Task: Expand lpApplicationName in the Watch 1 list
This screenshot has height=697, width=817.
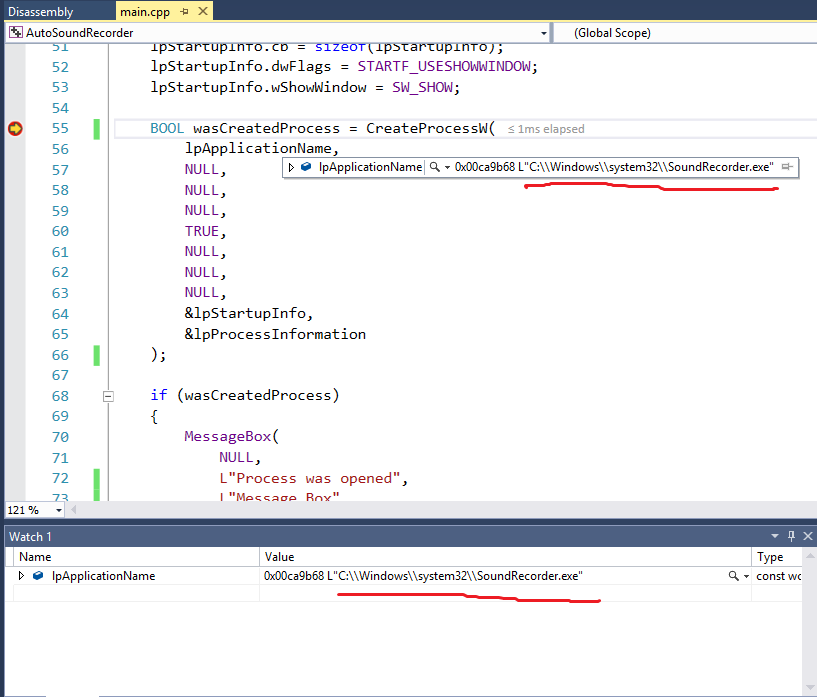Action: coord(22,576)
